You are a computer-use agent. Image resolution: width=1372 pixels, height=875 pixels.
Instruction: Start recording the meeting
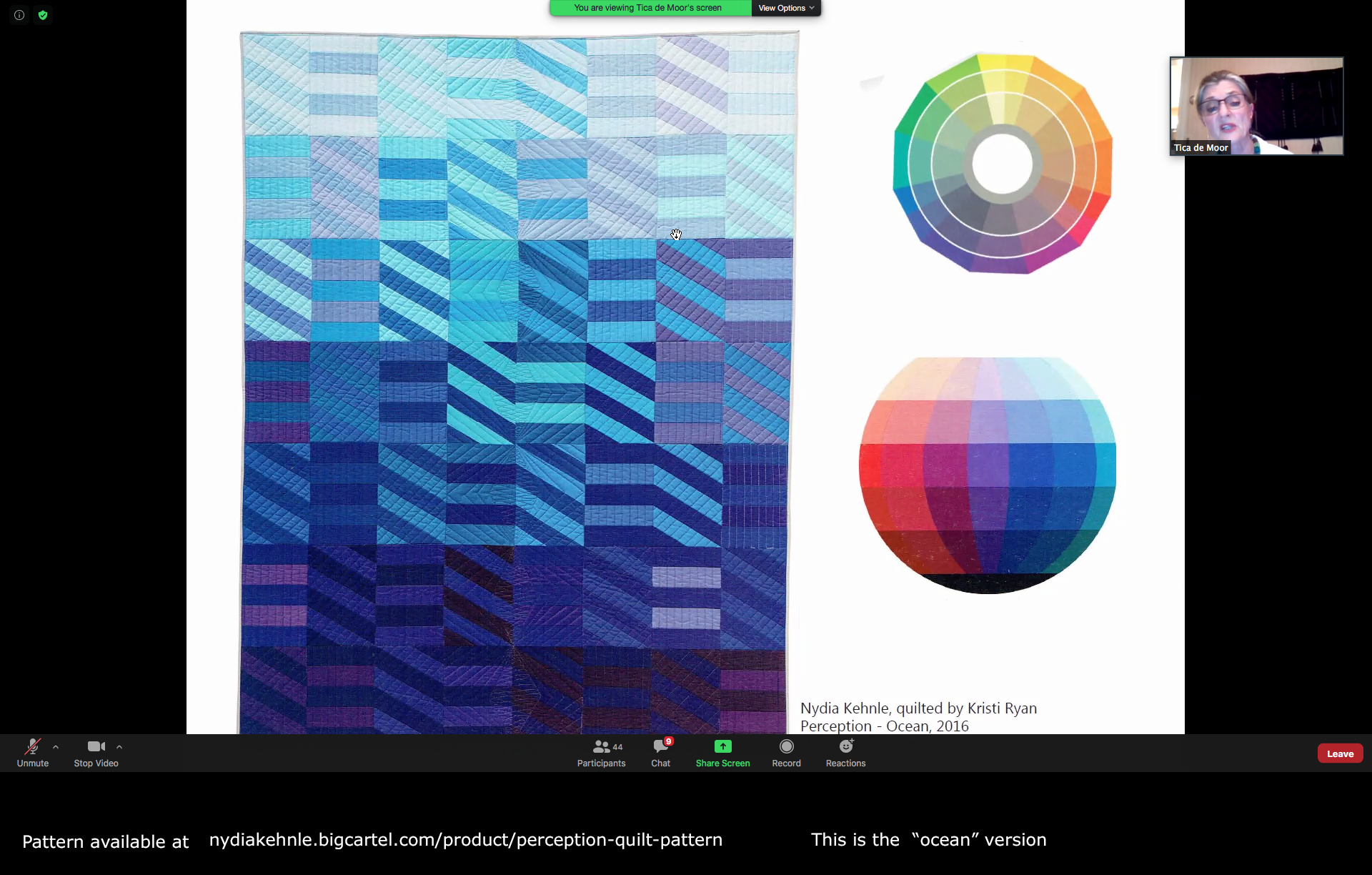(787, 753)
